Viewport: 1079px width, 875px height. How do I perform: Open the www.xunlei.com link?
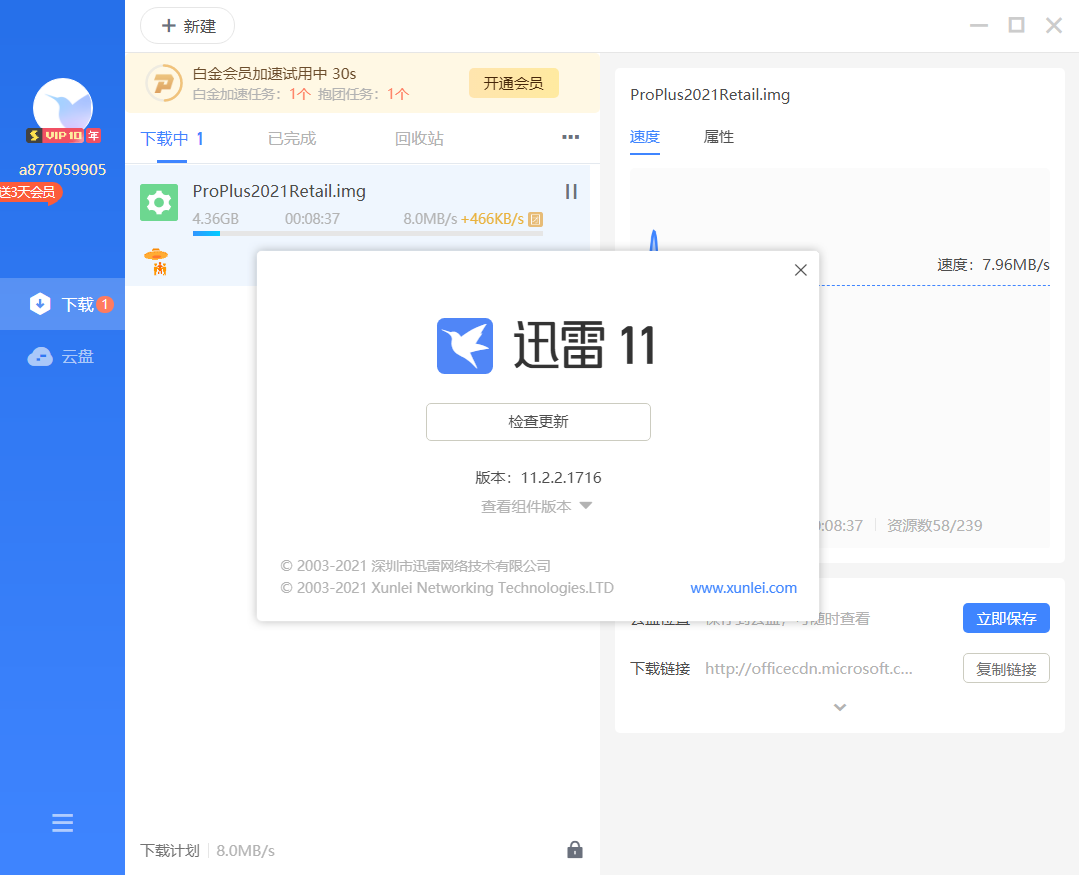[x=743, y=588]
